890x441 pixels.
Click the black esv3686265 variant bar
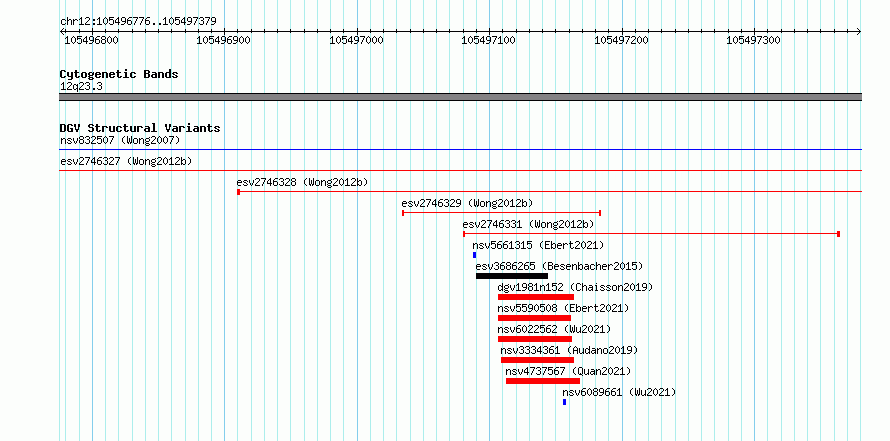point(512,276)
